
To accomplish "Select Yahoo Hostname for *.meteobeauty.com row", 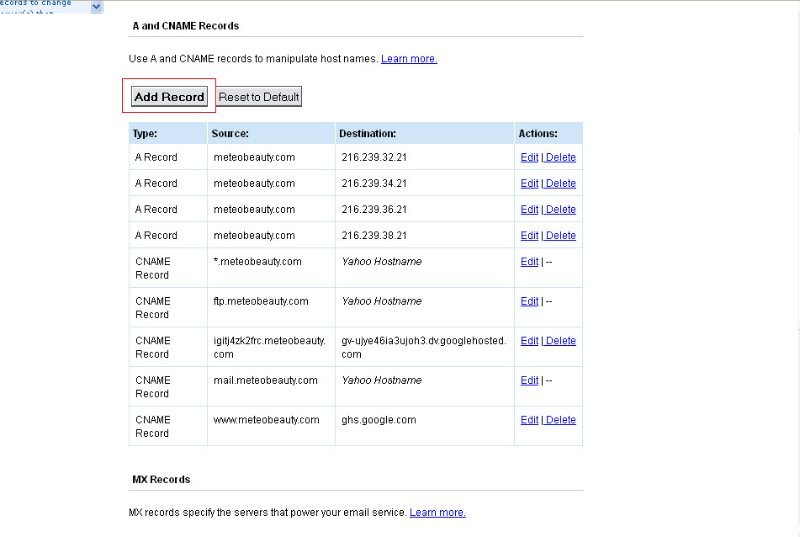I will (x=382, y=262).
